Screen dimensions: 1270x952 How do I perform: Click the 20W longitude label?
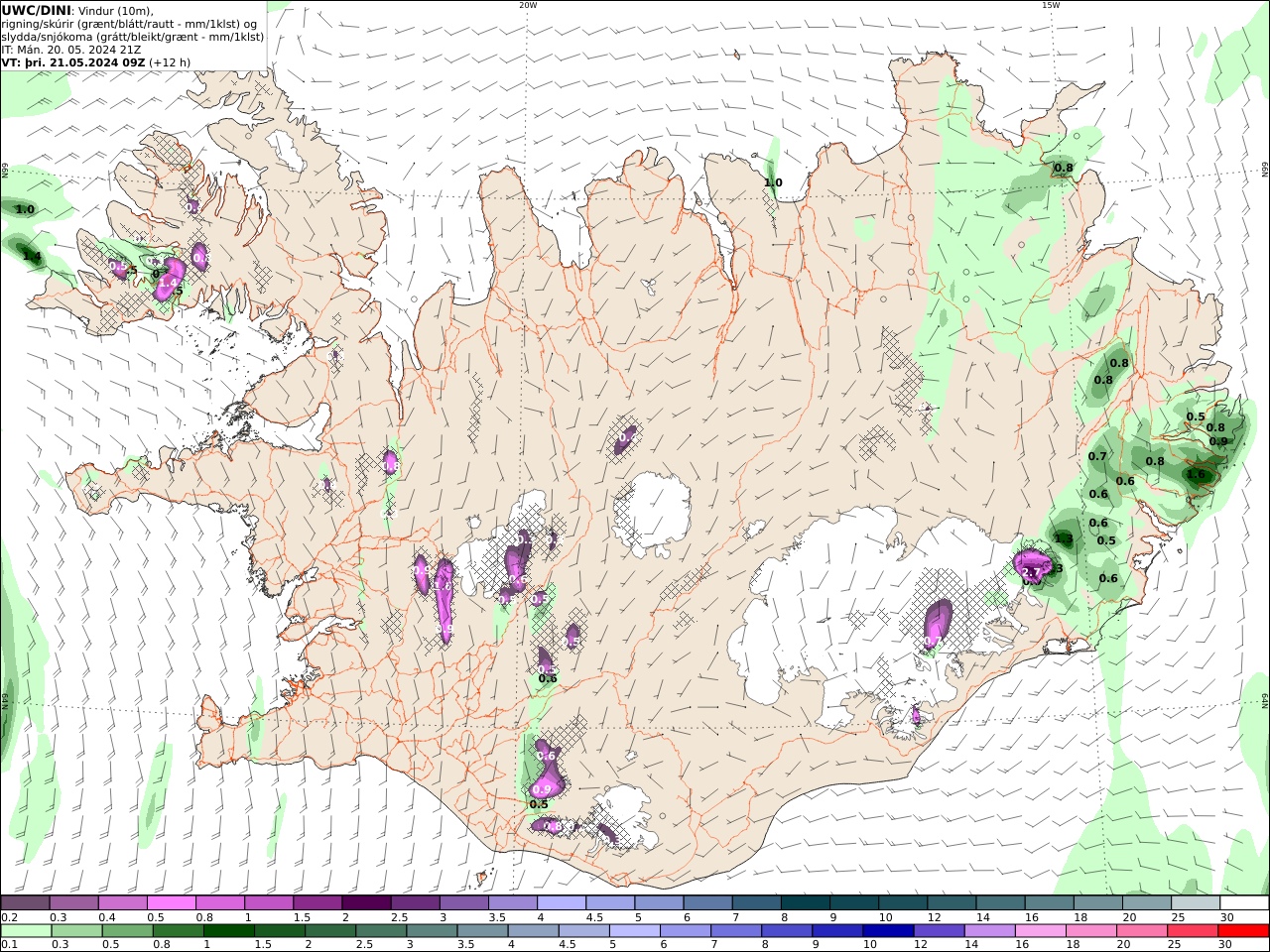(528, 5)
